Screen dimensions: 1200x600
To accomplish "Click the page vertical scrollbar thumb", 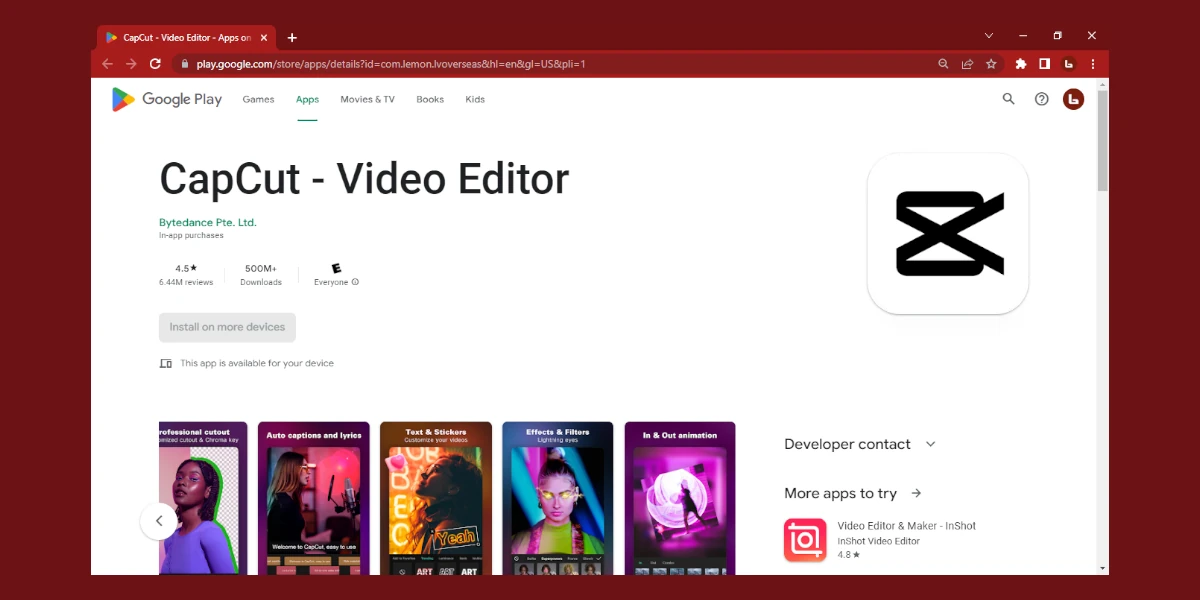I will 1103,141.
